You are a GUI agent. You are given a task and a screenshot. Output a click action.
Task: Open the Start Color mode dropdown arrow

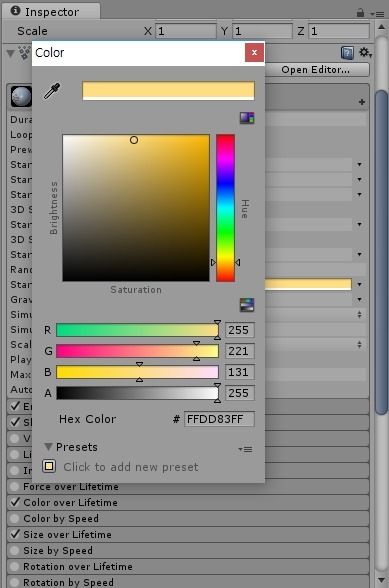click(x=359, y=284)
